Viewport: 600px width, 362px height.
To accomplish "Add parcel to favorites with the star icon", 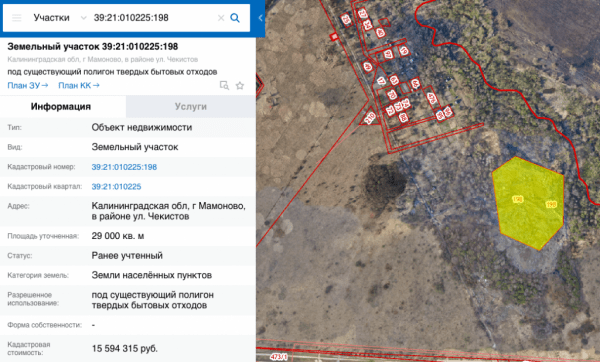I will coord(240,85).
